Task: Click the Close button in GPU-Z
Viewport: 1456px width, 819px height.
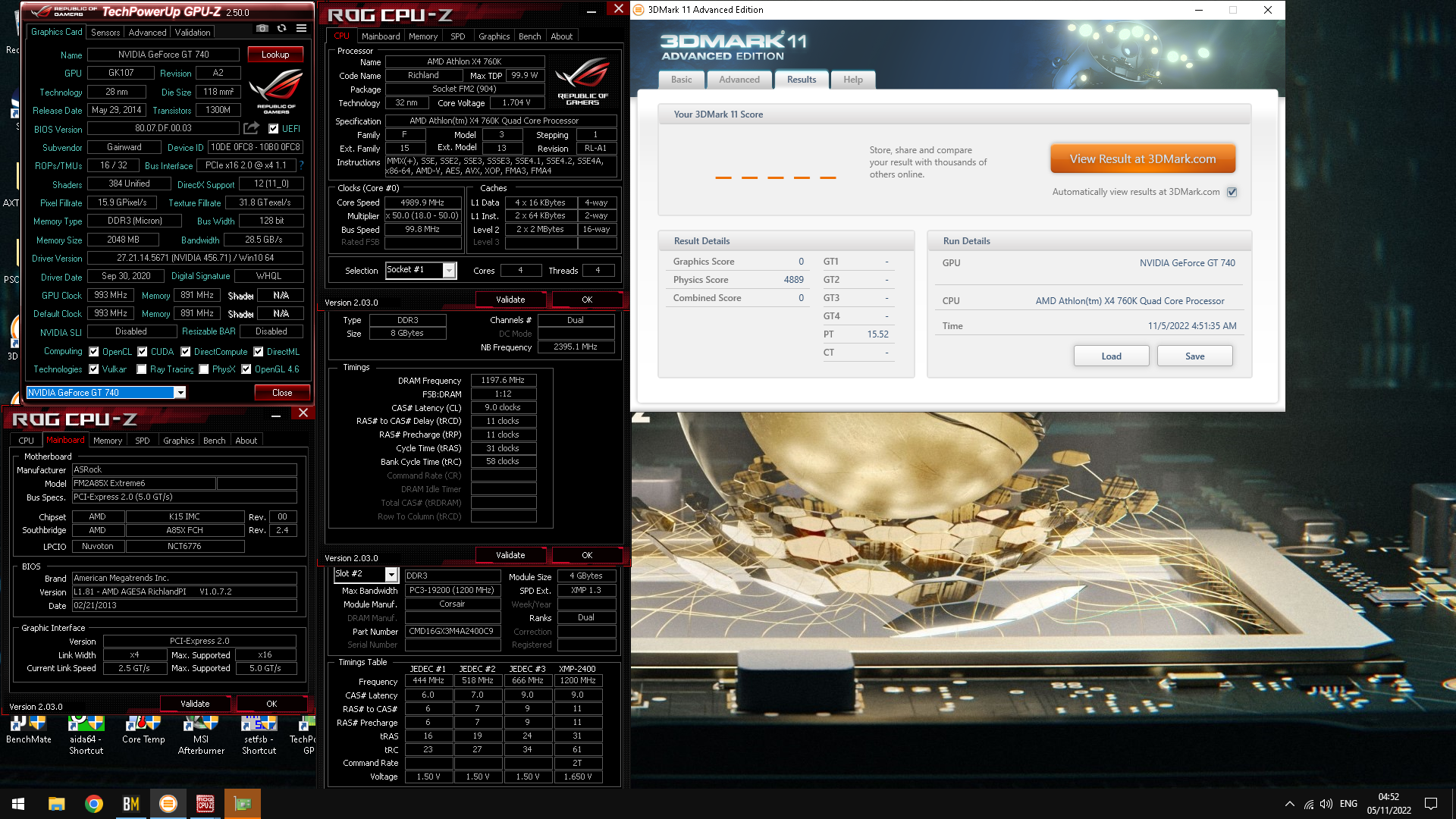Action: coord(282,393)
